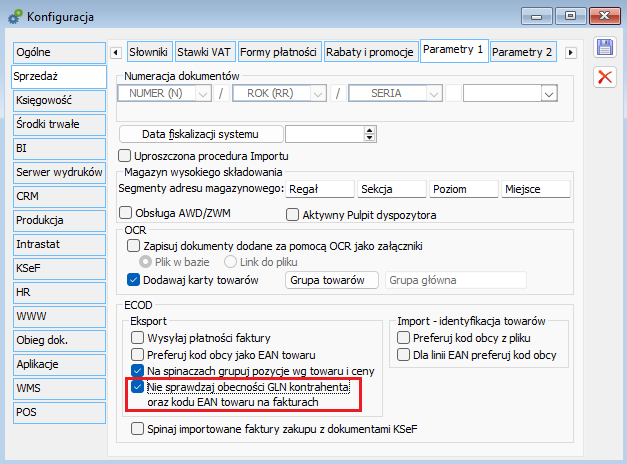Open the CRM section
The image size is (627, 464).
(x=59, y=196)
